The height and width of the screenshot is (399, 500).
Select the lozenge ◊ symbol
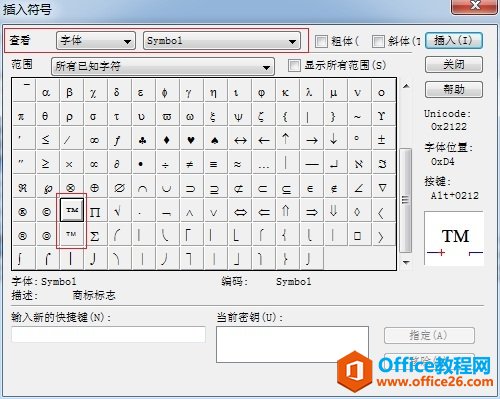coord(359,211)
